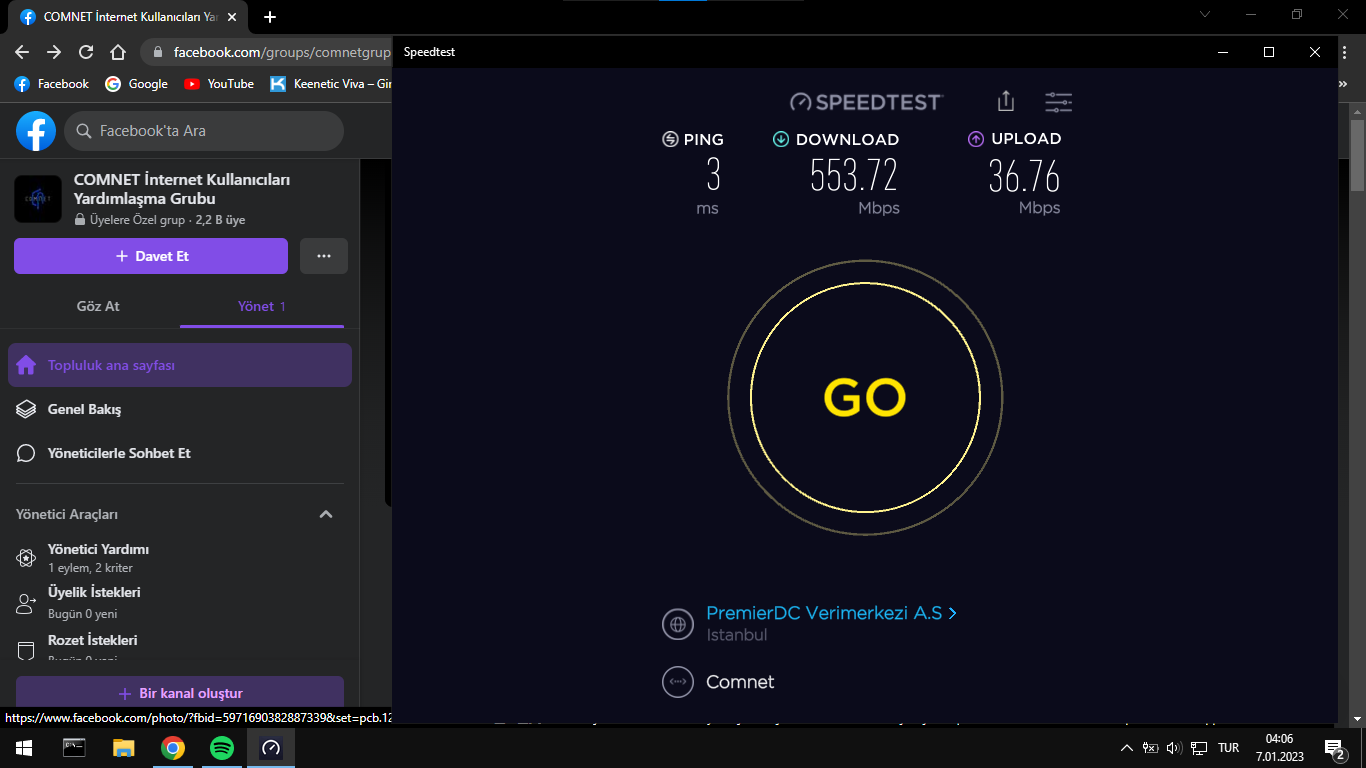The width and height of the screenshot is (1366, 768).
Task: Click the upload arrow icon
Action: click(976, 139)
